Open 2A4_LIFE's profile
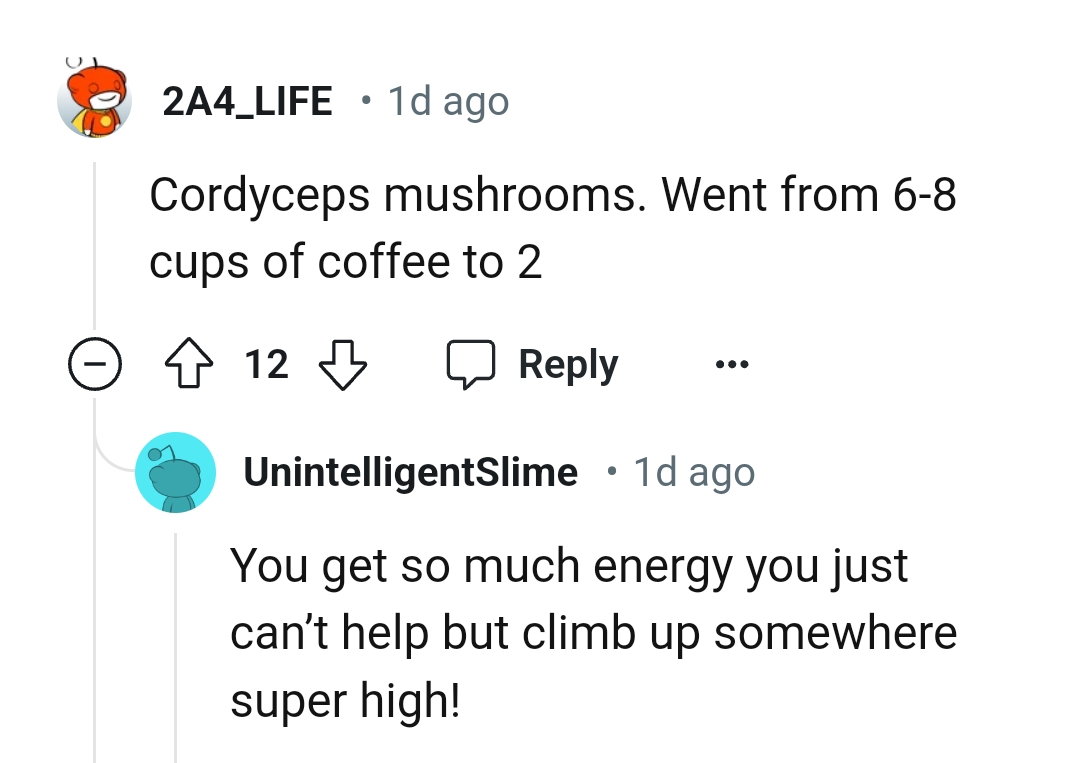This screenshot has width=1079, height=763. (248, 100)
